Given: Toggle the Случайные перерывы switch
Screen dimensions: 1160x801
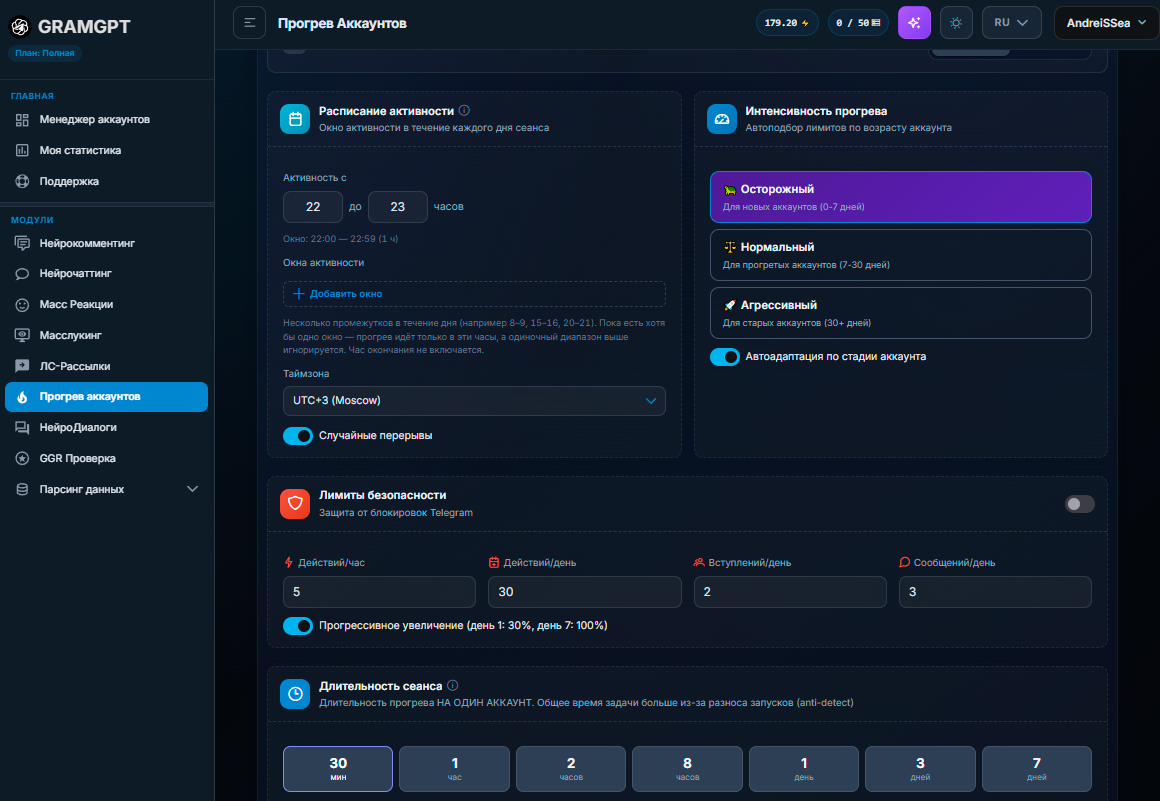Looking at the screenshot, I should coord(298,436).
